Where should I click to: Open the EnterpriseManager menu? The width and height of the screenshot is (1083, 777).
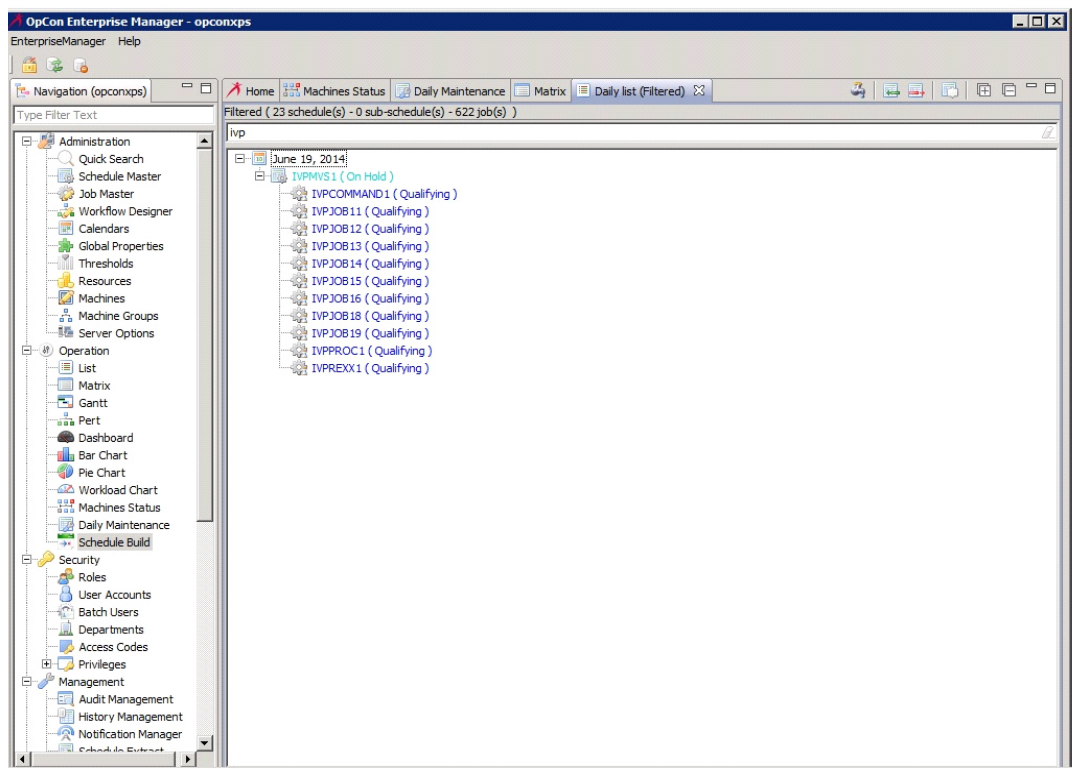point(58,41)
